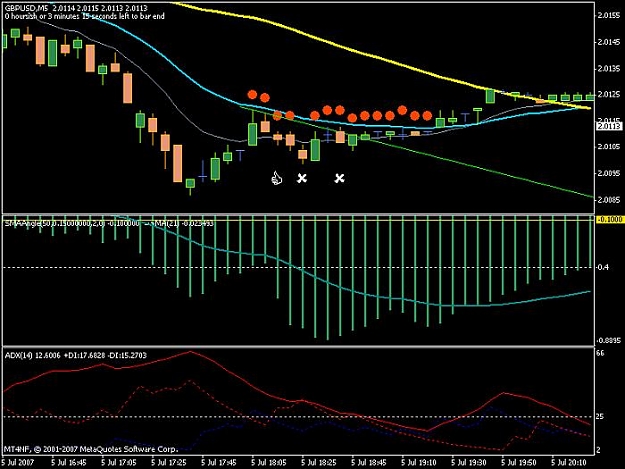The width and height of the screenshot is (625, 469).
Task: Click the '5 Jul 17:05' time label
Action: (x=118, y=463)
